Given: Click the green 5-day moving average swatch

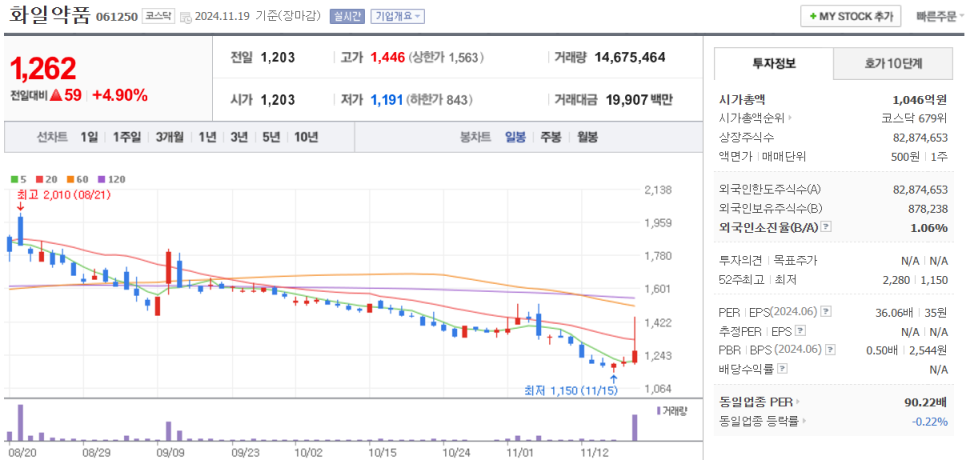Looking at the screenshot, I should click(14, 179).
